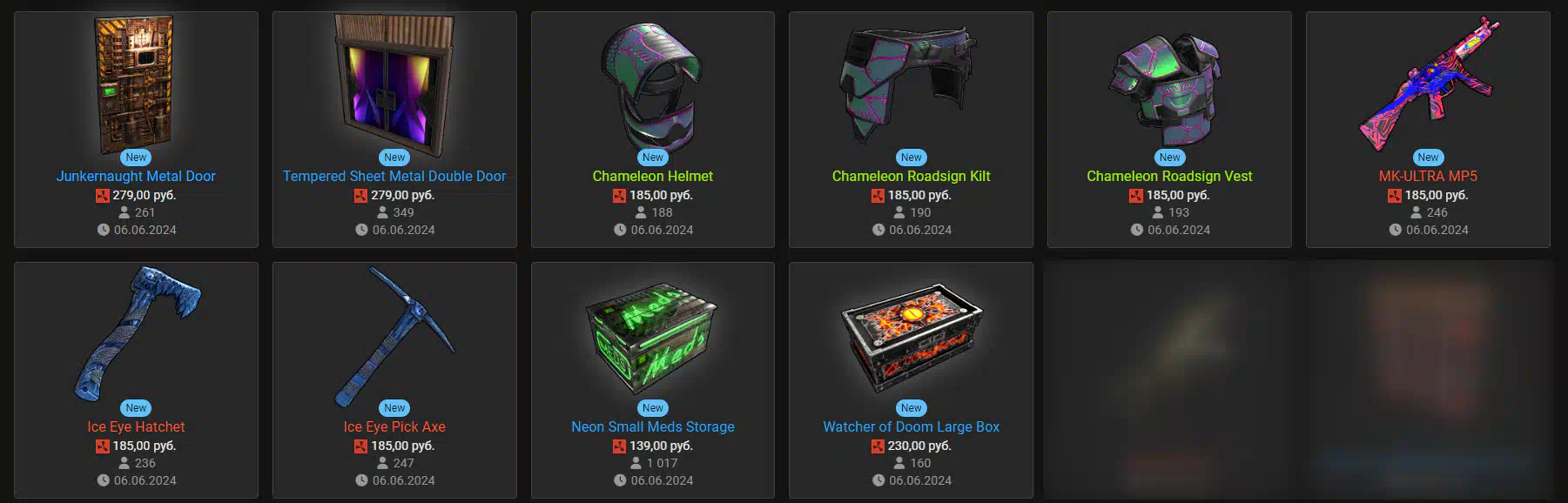Click New badge above Ice Eye Pick Axe

click(394, 408)
